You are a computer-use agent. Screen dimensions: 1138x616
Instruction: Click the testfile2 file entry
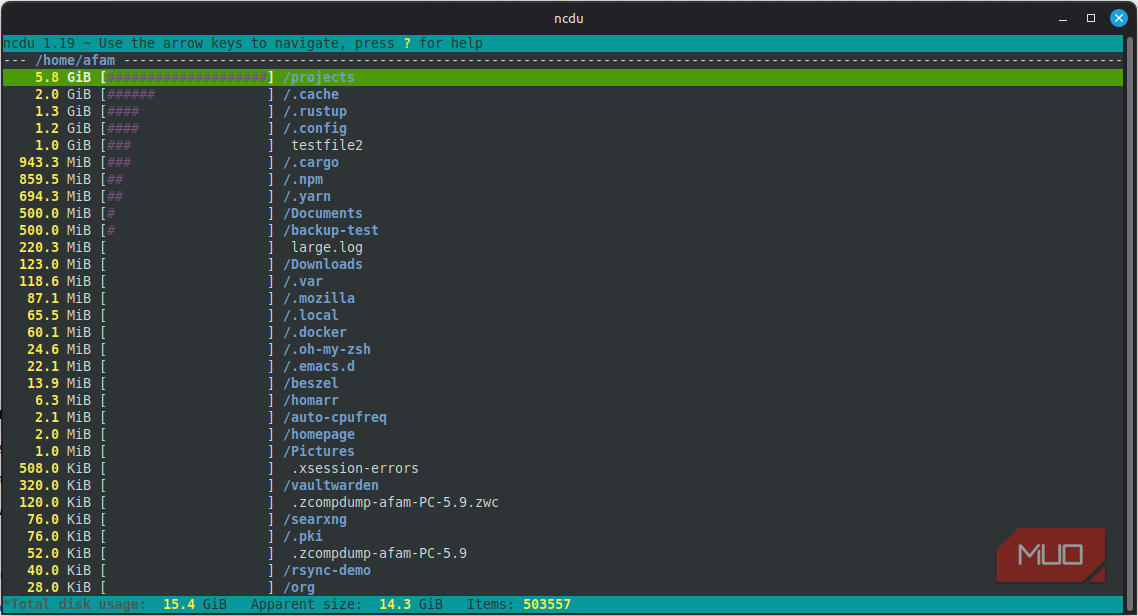327,145
